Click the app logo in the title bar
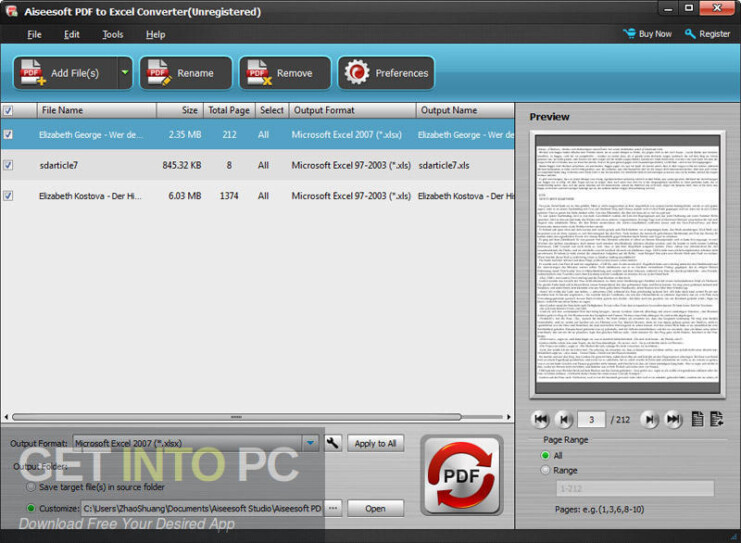The image size is (741, 543). [x=12, y=11]
